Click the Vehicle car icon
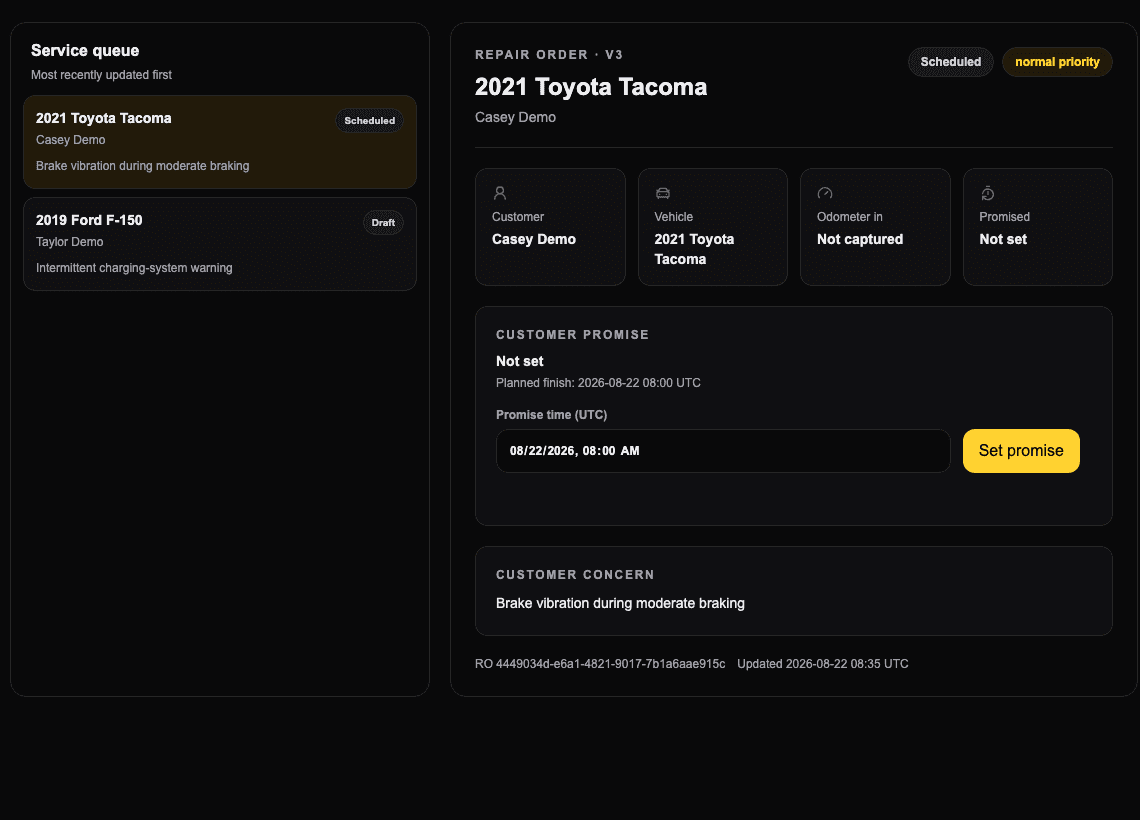Viewport: 1140px width, 820px height. (x=662, y=193)
